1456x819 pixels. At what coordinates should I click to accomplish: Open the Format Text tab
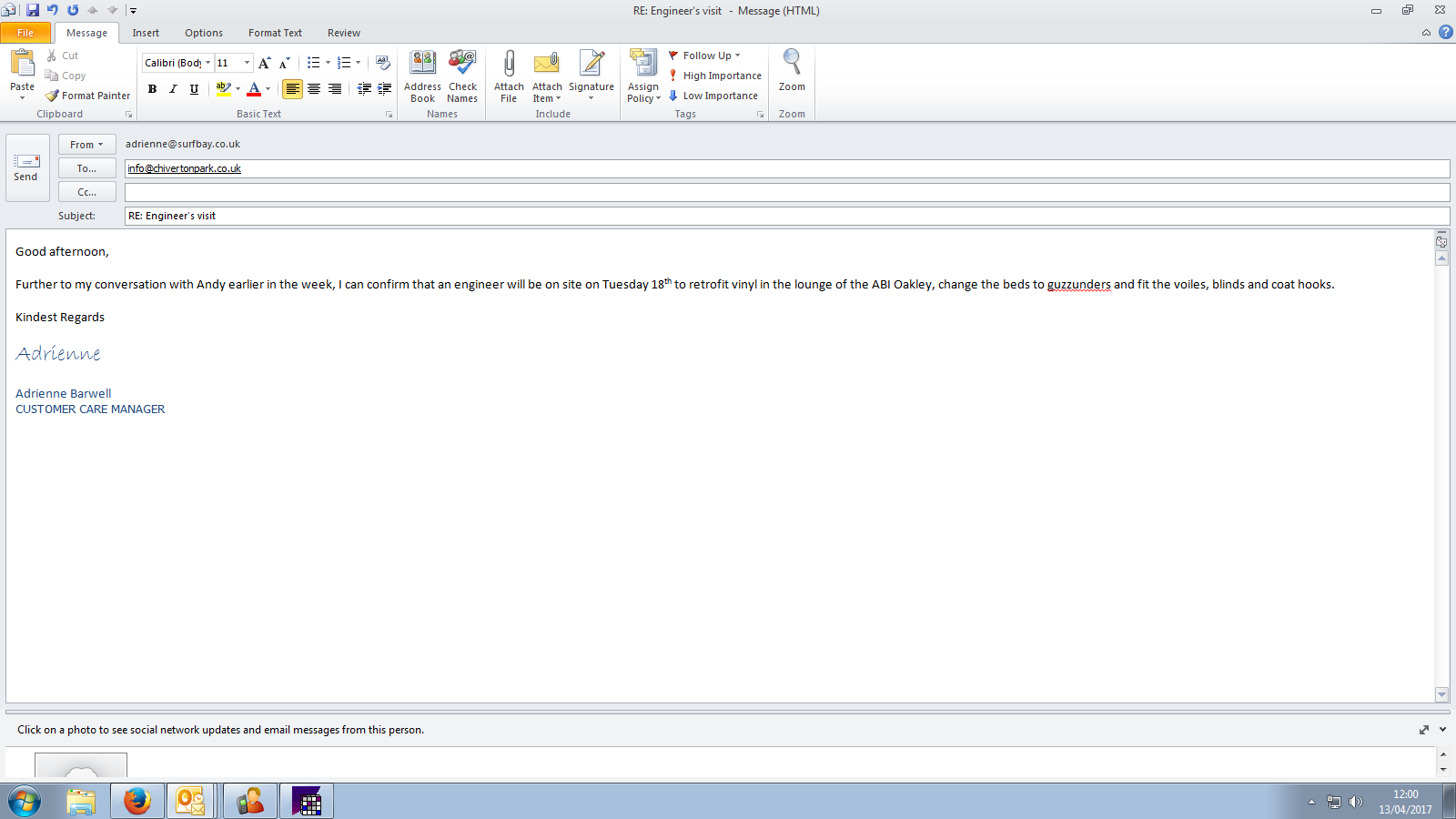[275, 33]
